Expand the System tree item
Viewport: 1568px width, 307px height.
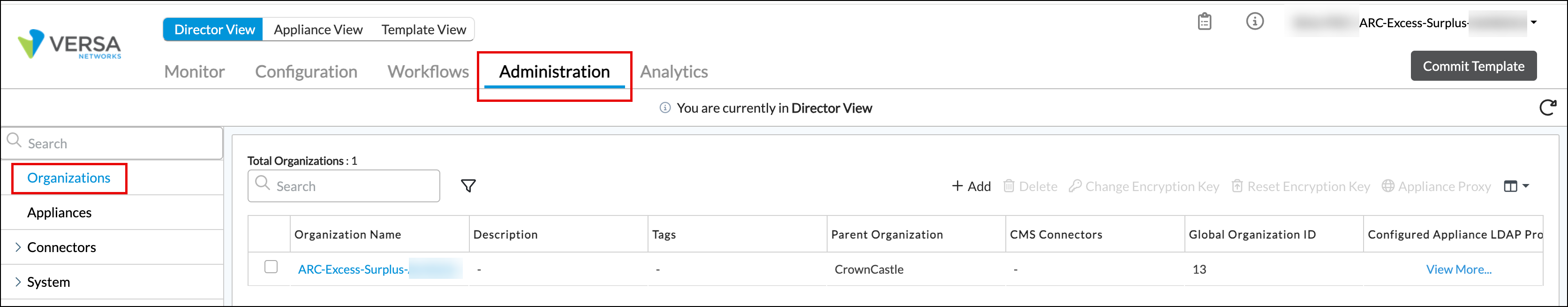point(18,282)
